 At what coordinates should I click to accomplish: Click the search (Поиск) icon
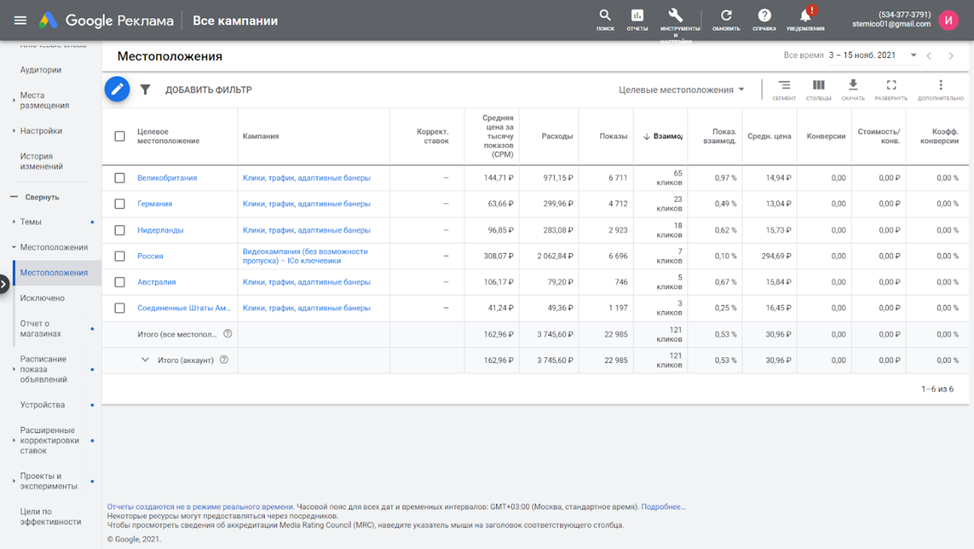[x=605, y=16]
